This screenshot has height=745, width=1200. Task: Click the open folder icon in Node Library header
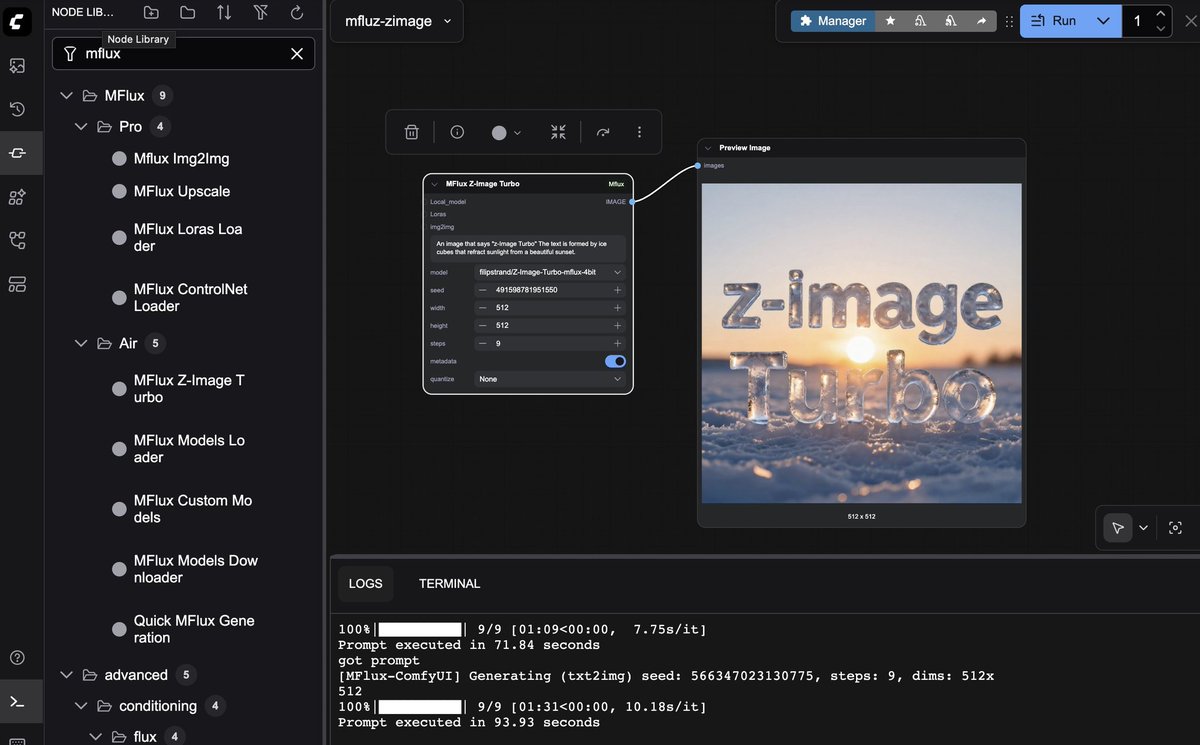pyautogui.click(x=188, y=12)
